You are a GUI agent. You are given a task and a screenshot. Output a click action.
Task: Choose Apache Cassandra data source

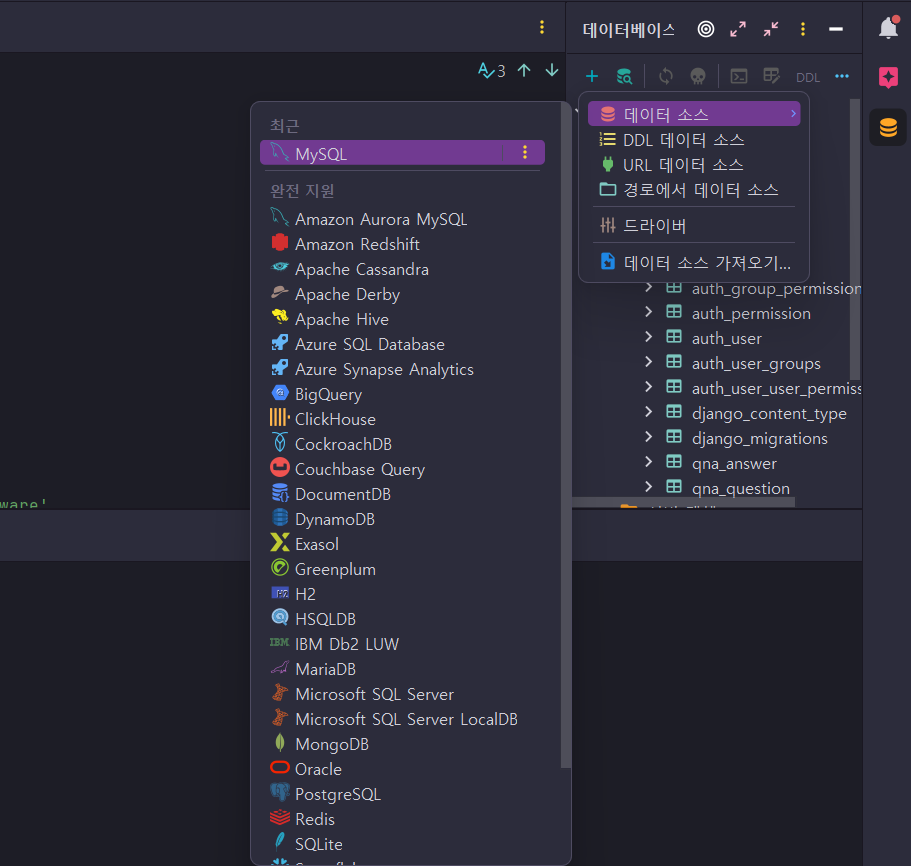point(403,269)
